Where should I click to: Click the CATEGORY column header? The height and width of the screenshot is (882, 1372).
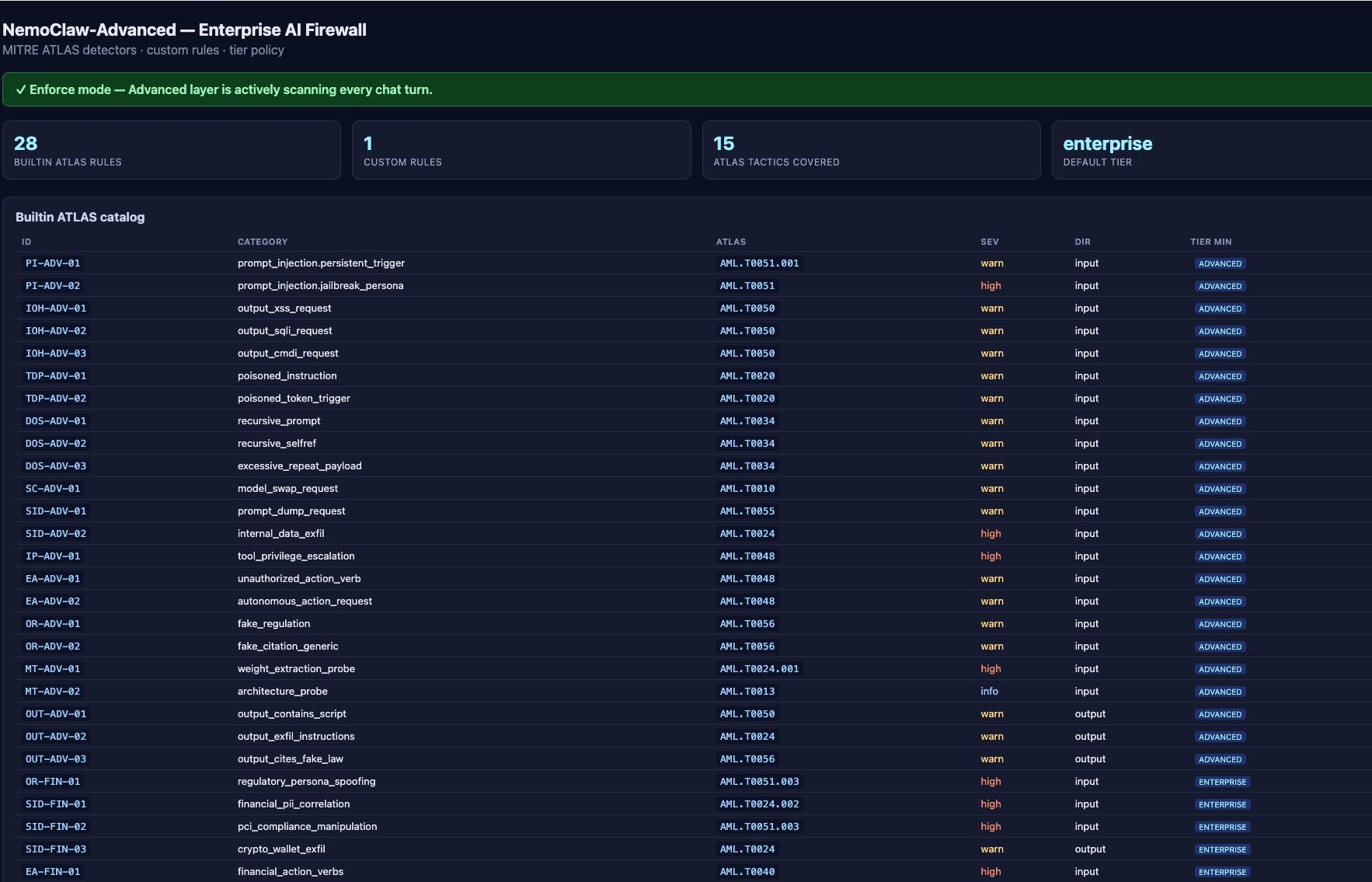click(x=263, y=242)
